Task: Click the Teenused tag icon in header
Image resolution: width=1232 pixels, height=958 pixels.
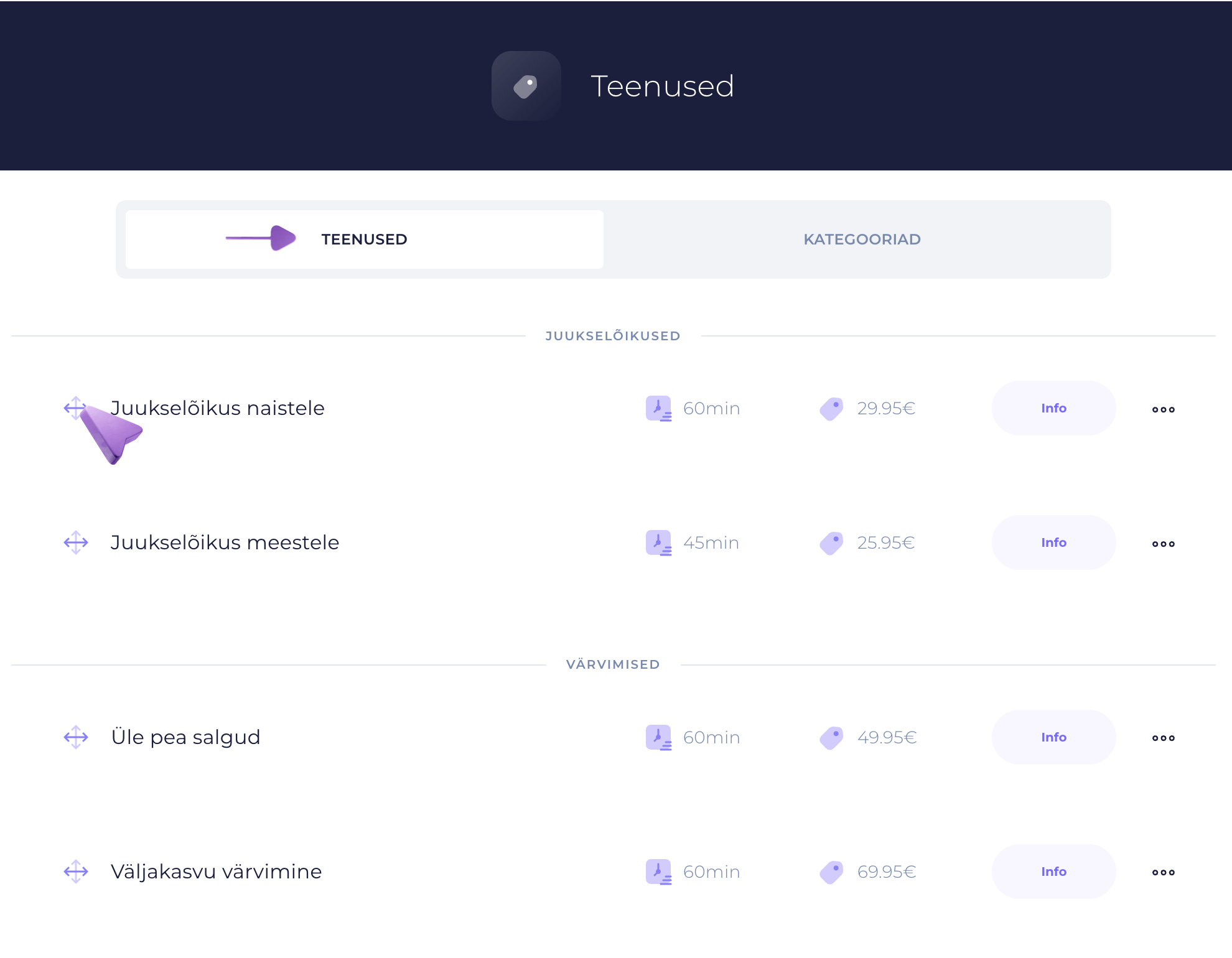Action: coord(526,86)
